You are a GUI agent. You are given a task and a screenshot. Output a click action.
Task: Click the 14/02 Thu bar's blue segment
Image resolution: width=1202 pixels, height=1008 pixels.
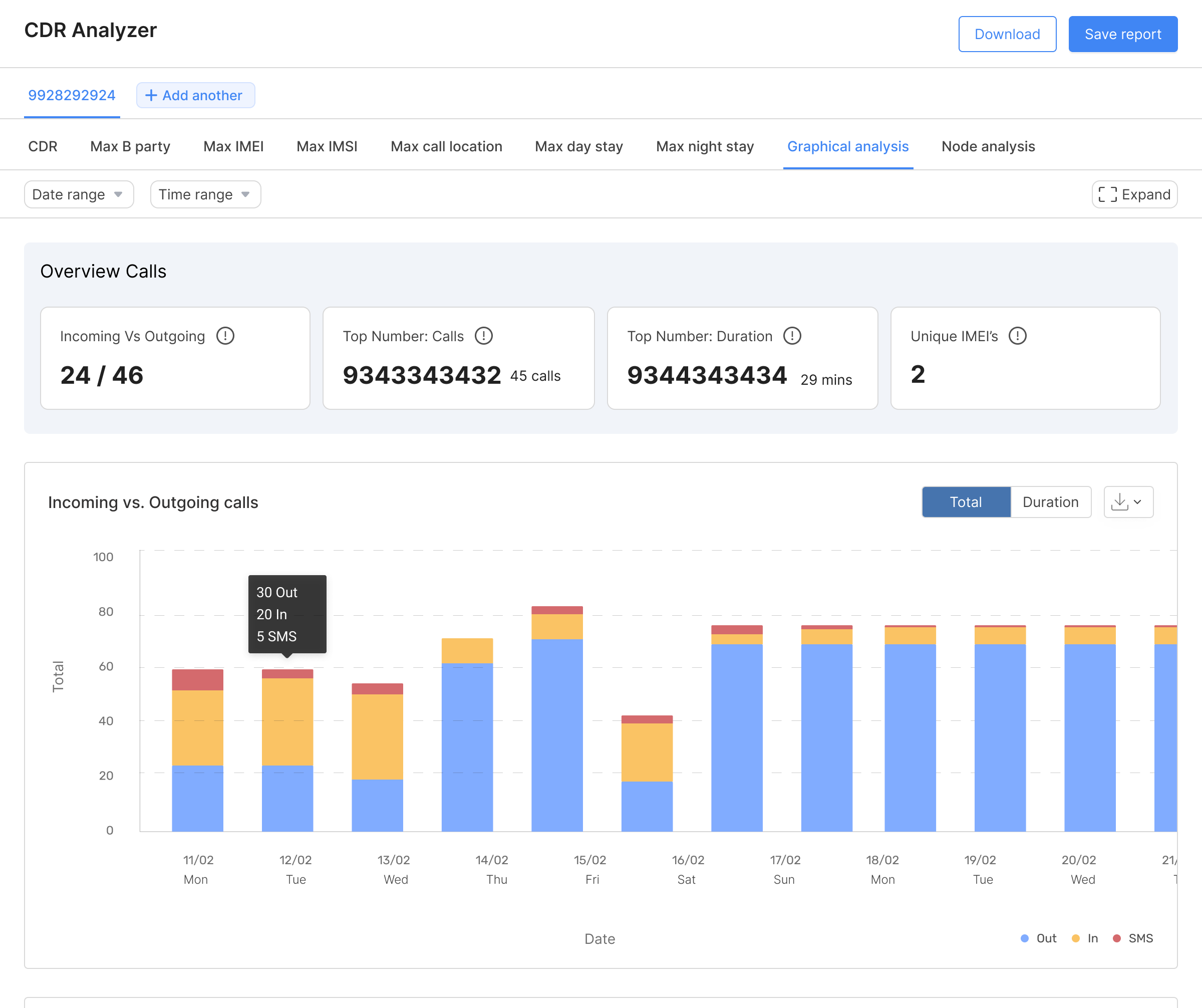[x=467, y=747]
